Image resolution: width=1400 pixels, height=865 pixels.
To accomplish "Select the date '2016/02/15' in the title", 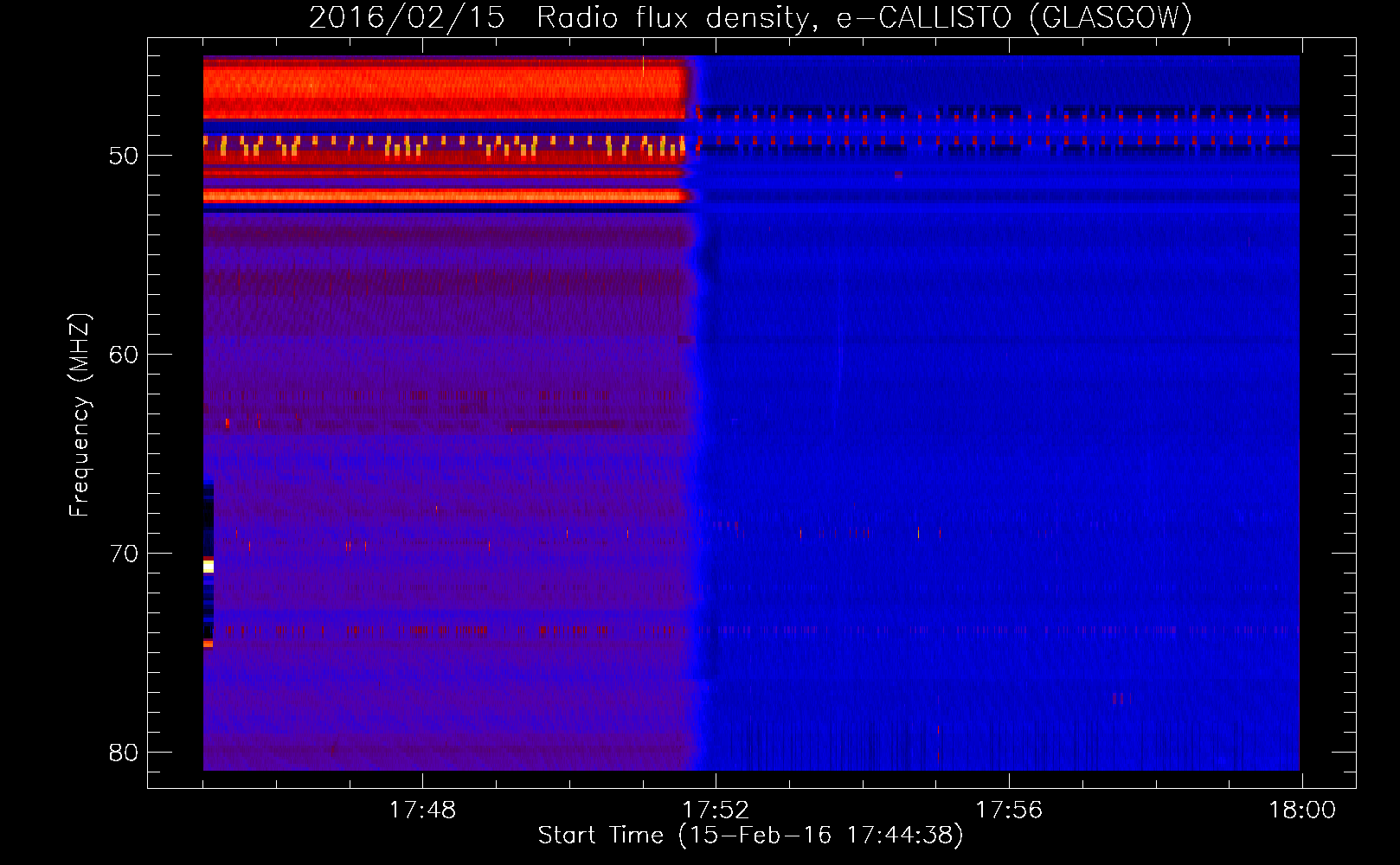I will point(407,18).
